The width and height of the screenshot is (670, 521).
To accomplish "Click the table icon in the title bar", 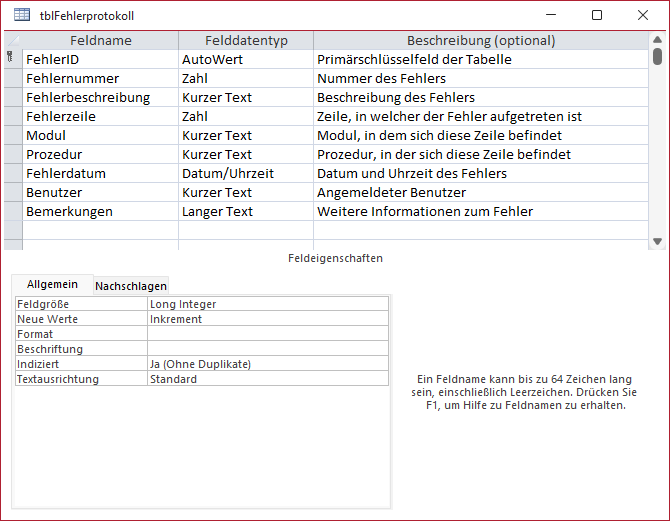I will click(21, 16).
